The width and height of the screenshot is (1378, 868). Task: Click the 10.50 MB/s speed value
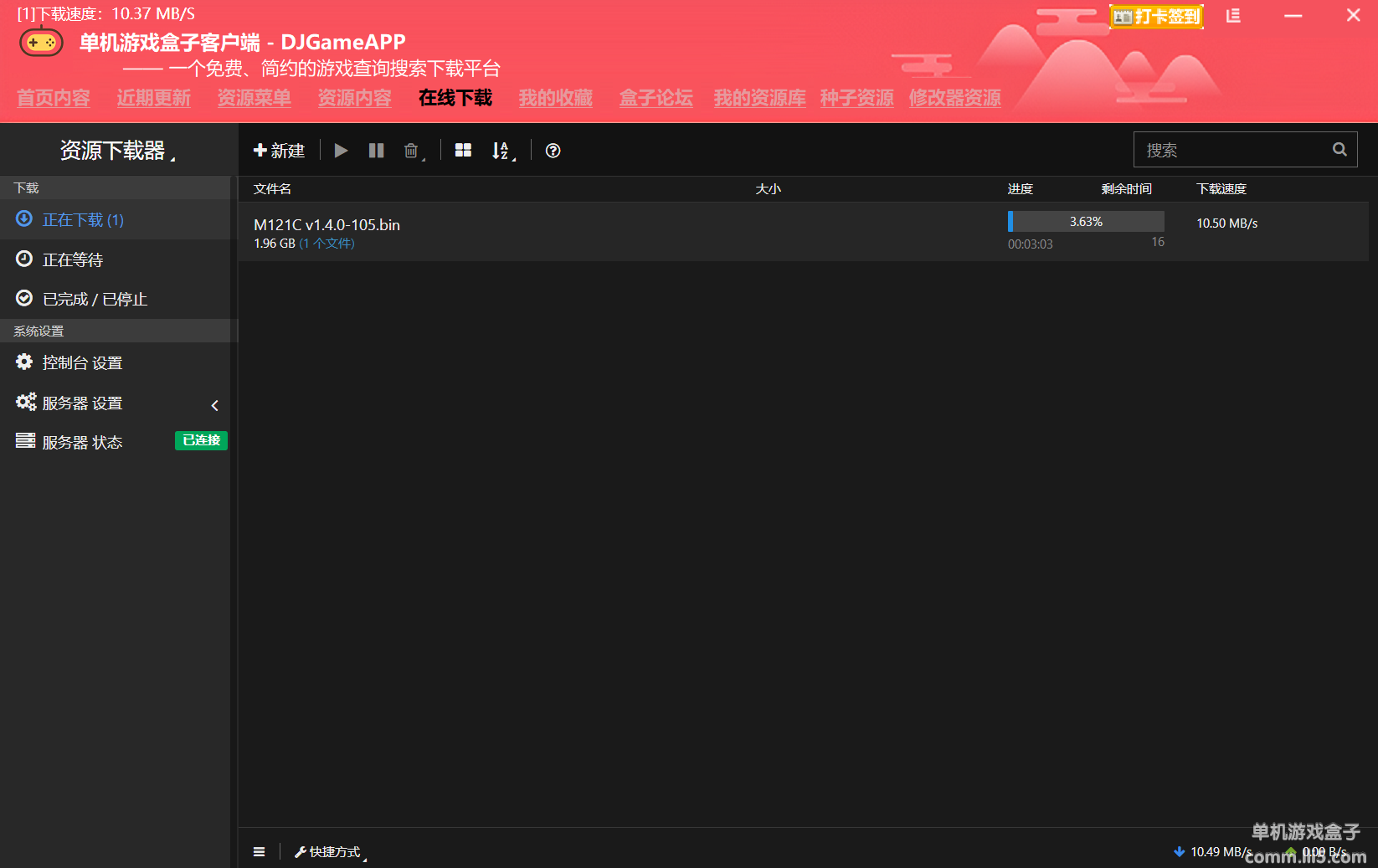(x=1227, y=223)
